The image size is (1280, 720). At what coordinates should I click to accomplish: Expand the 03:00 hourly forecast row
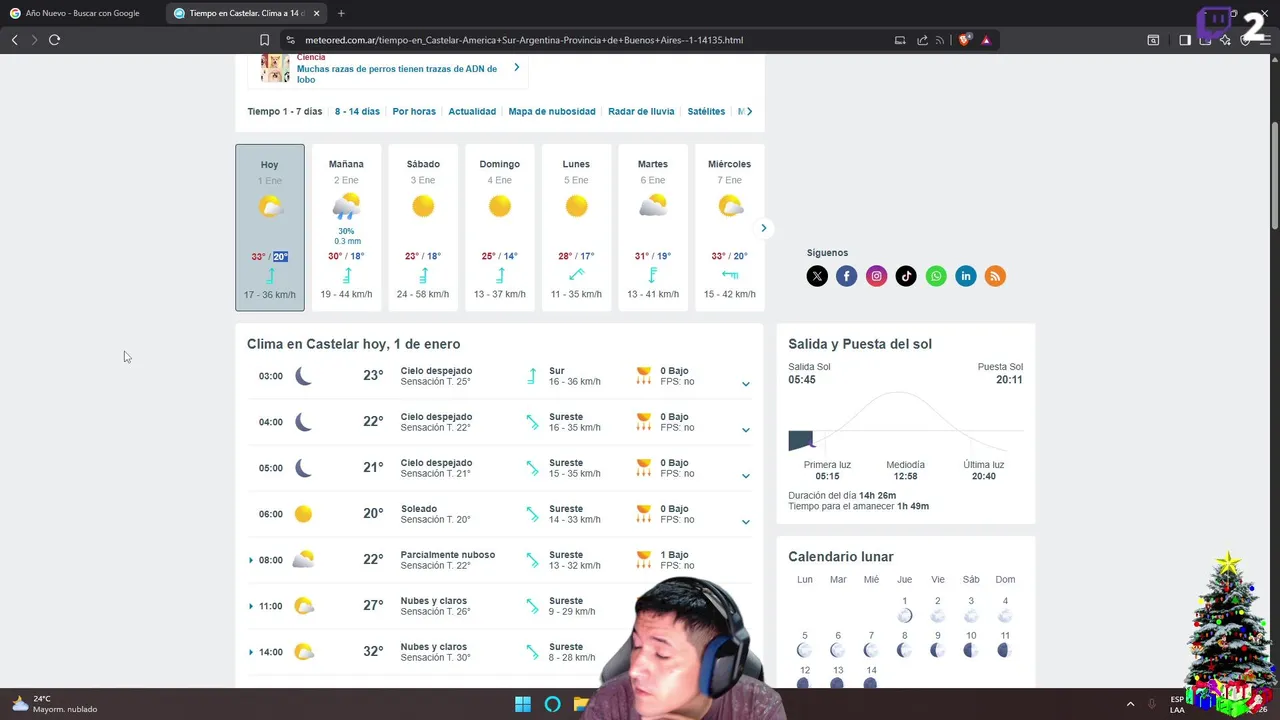point(745,384)
